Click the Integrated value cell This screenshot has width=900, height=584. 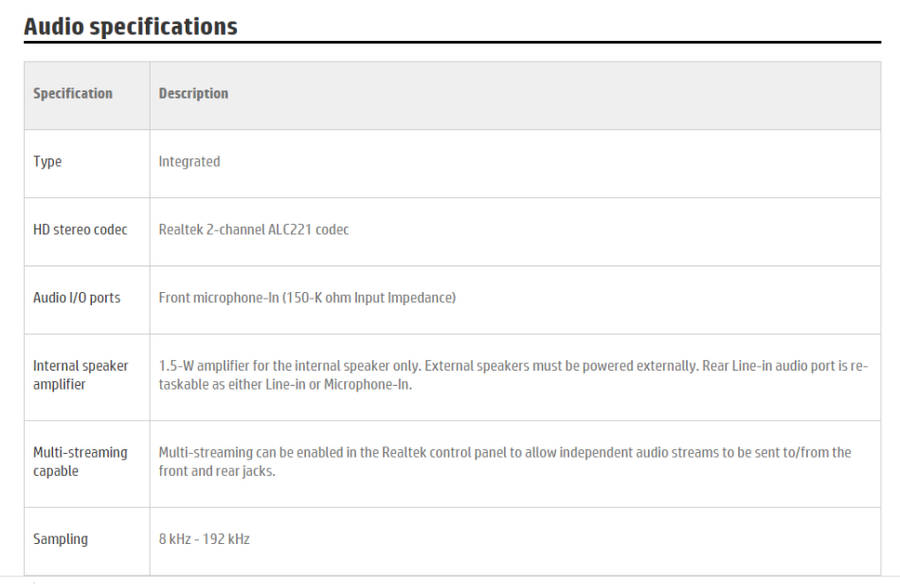click(189, 162)
